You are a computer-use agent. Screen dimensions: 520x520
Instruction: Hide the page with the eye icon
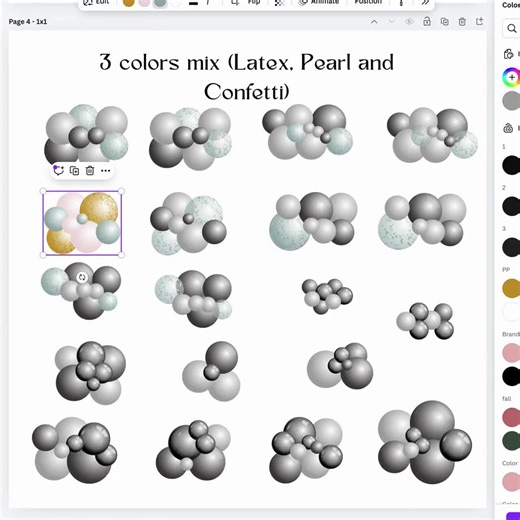409,22
